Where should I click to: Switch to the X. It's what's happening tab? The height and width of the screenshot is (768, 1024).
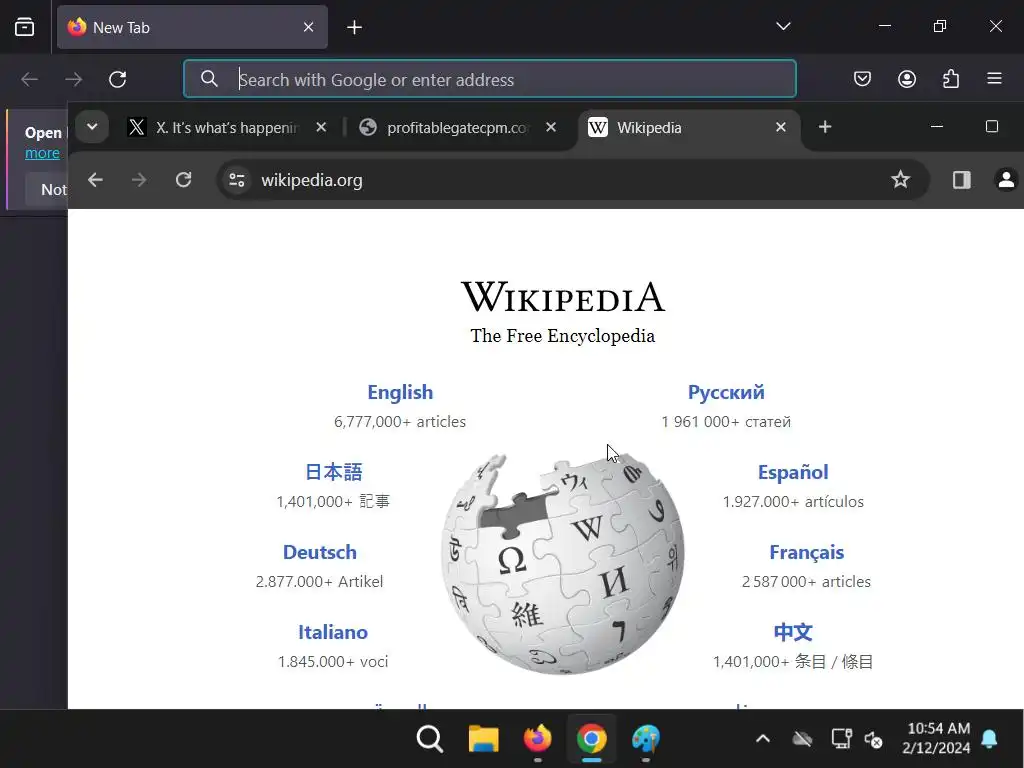(227, 127)
